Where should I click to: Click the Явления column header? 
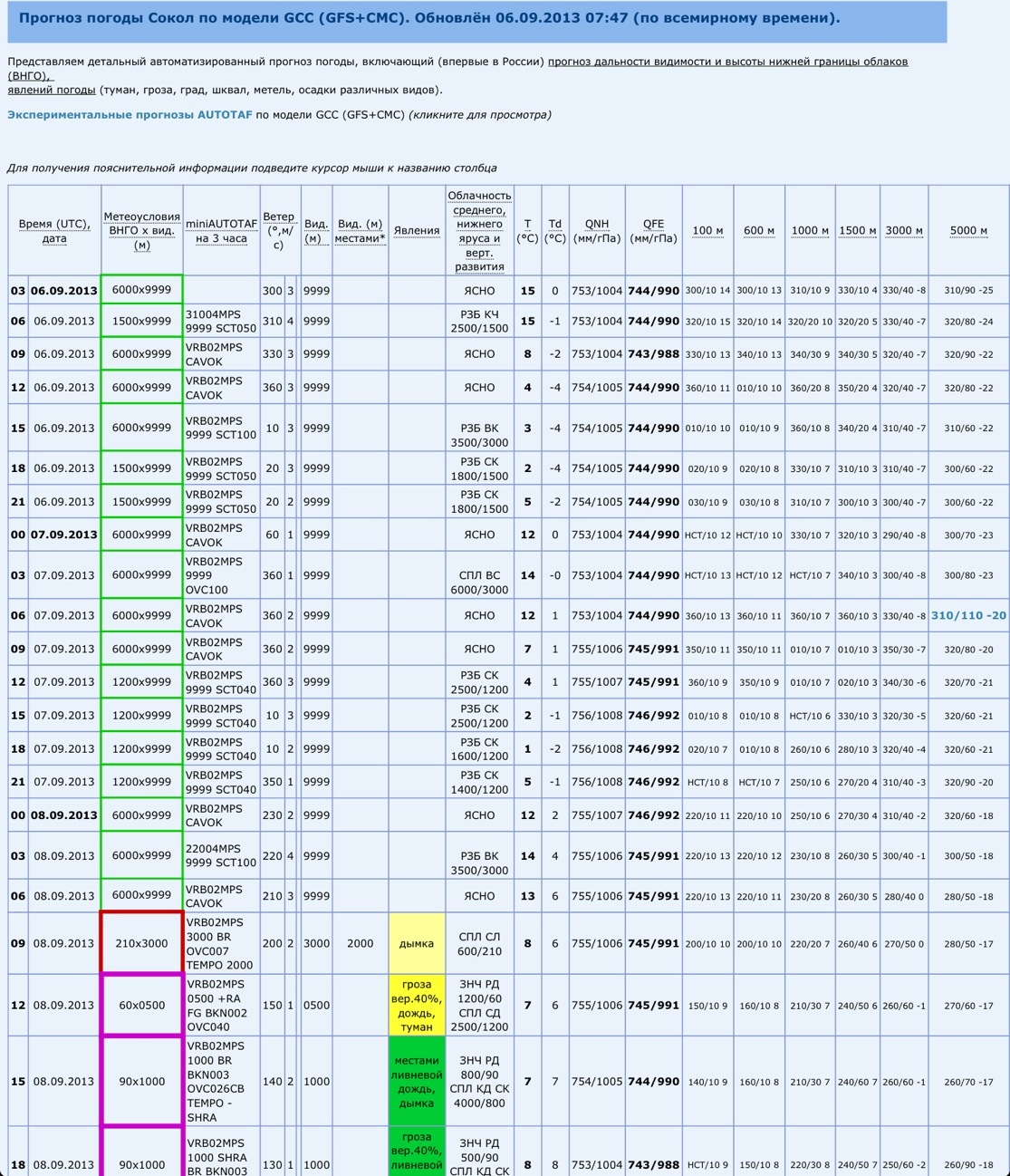click(x=417, y=230)
